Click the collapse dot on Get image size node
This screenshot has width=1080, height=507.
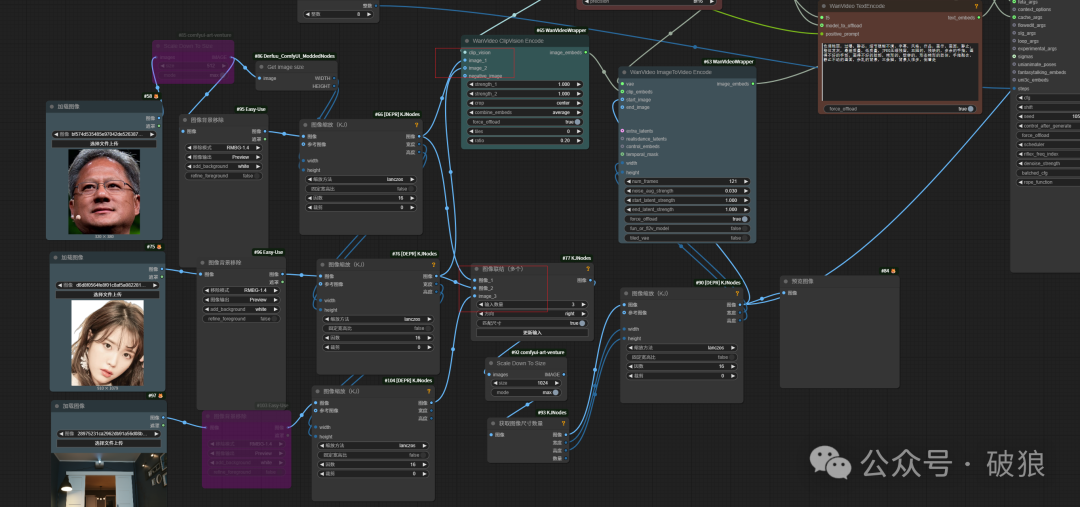coord(260,67)
